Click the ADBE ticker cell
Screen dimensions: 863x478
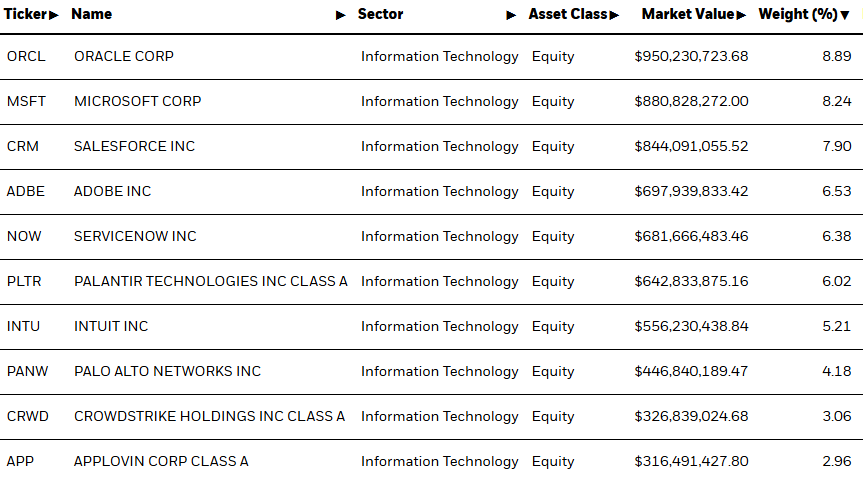pyautogui.click(x=25, y=191)
